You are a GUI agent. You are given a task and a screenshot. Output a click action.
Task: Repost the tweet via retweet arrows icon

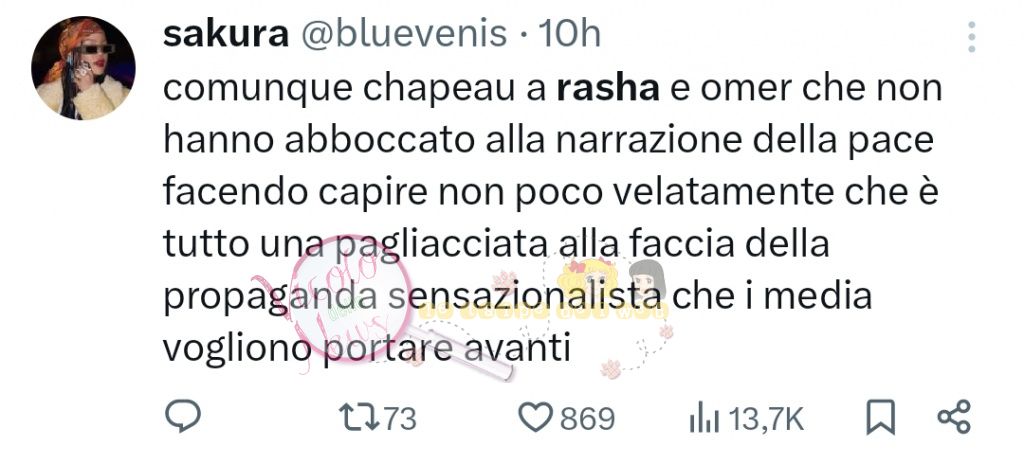[x=360, y=418]
